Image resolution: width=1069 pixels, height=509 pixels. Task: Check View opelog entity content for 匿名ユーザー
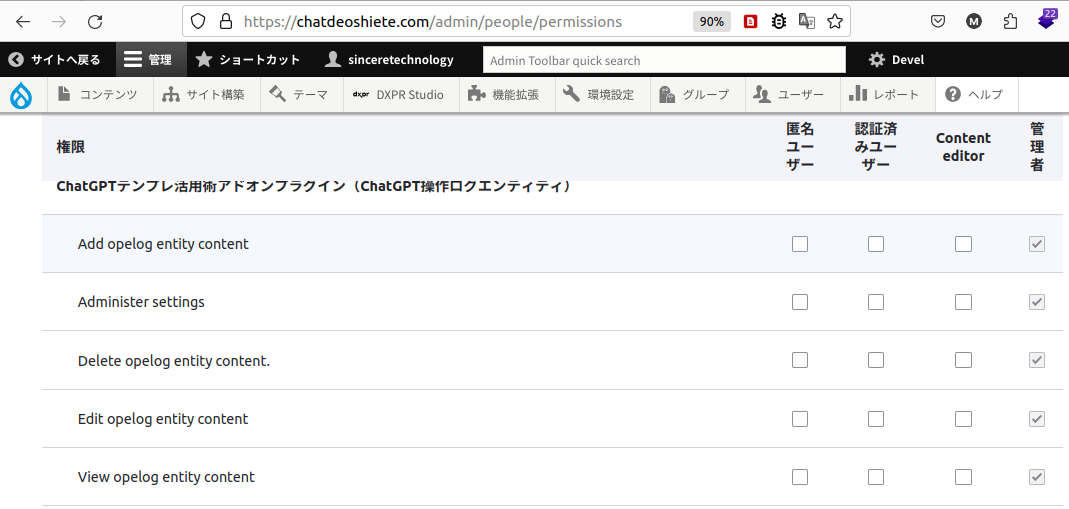point(800,476)
